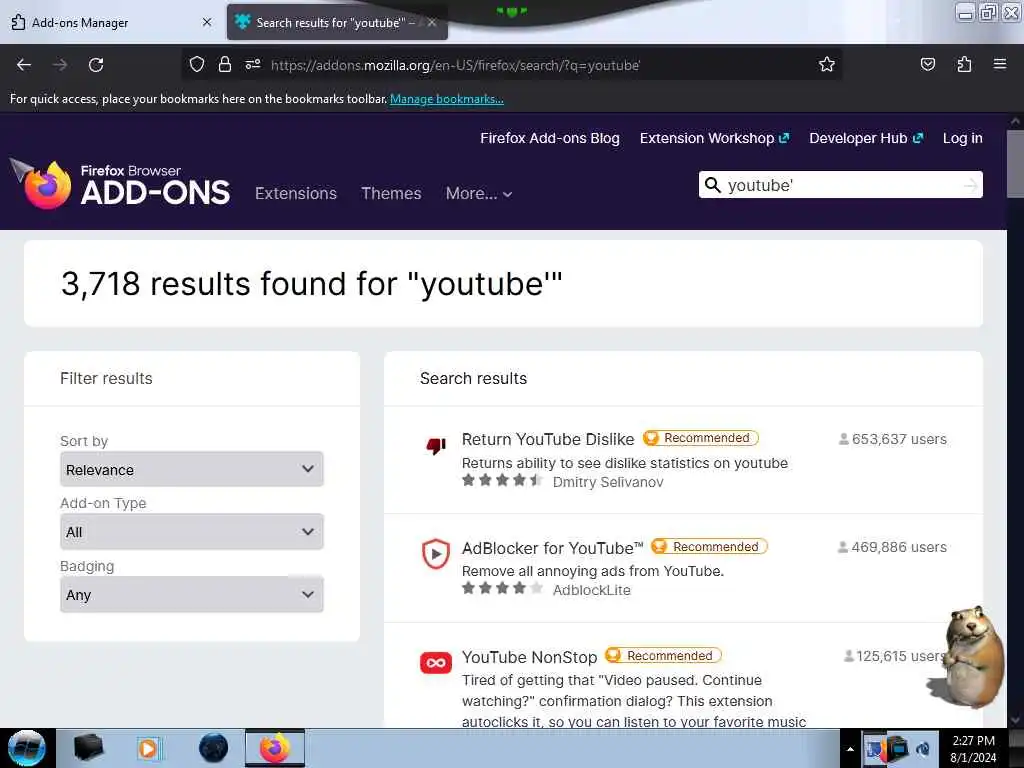The width and height of the screenshot is (1024, 768).
Task: Click Return YouTube Dislike thumbs-down icon
Action: point(436,445)
